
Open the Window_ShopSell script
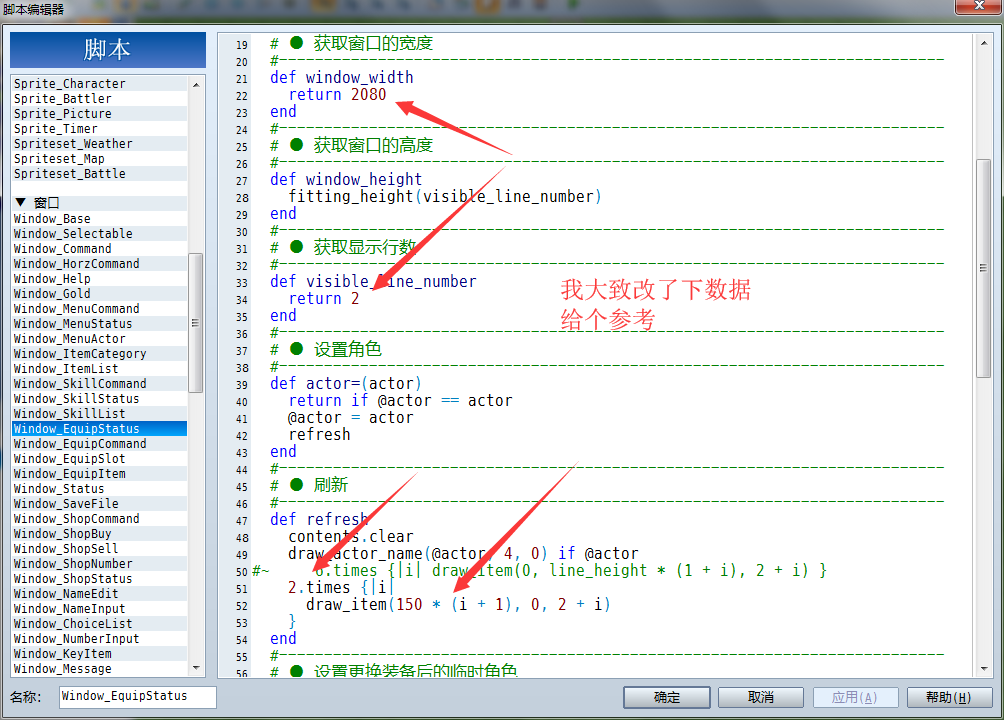coord(99,549)
